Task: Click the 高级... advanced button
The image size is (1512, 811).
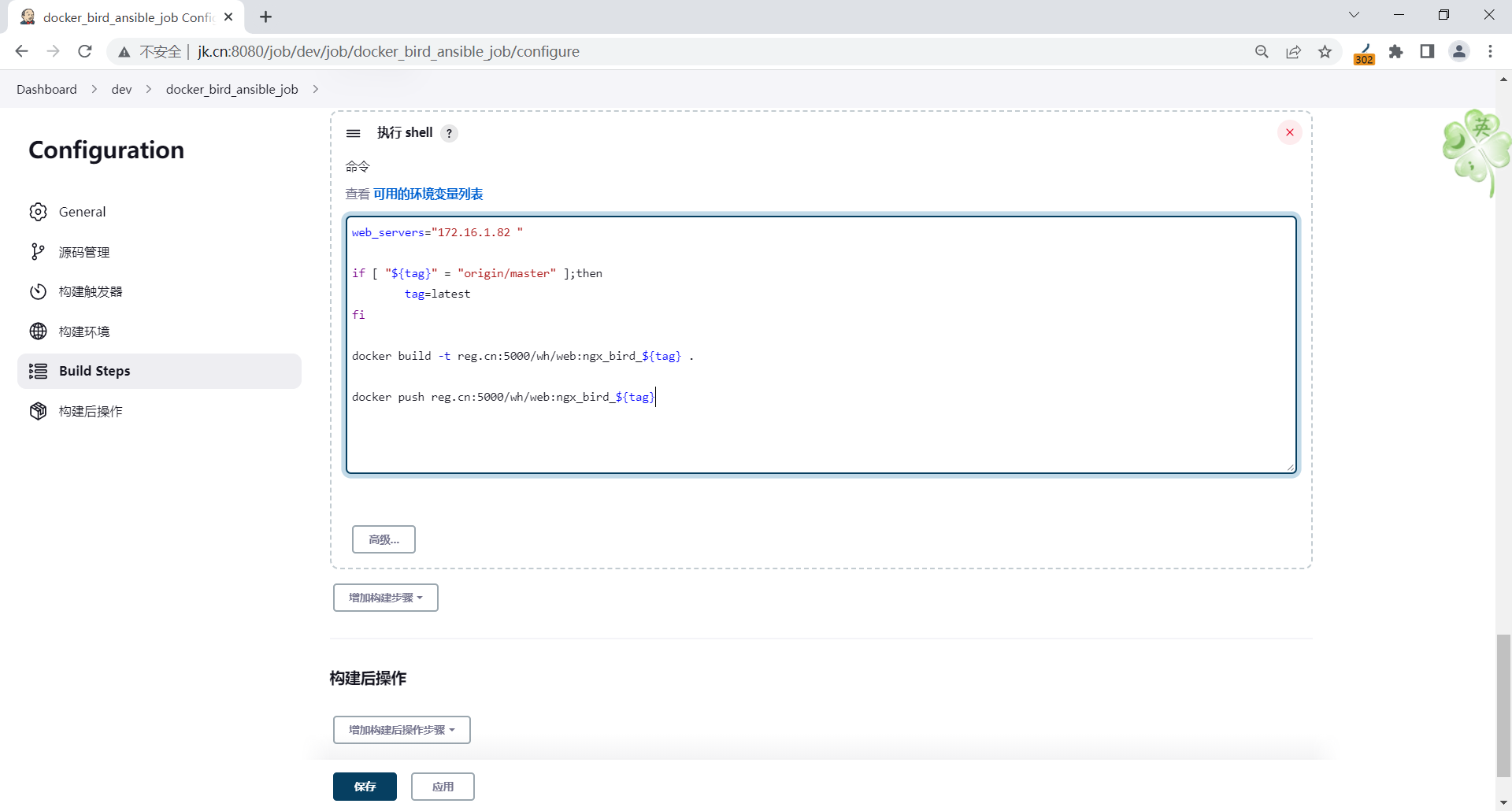Action: tap(384, 539)
